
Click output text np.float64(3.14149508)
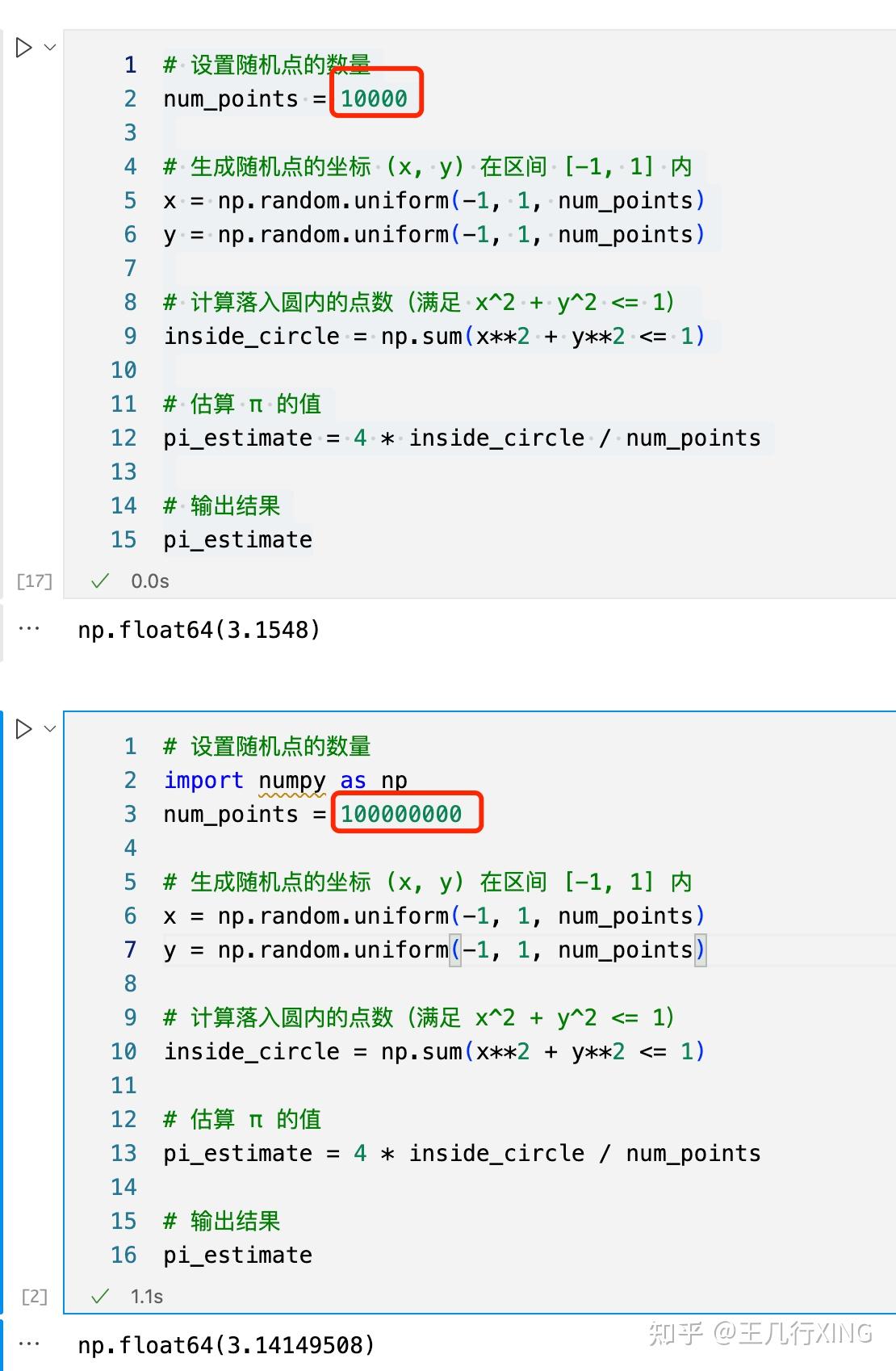point(227,1345)
